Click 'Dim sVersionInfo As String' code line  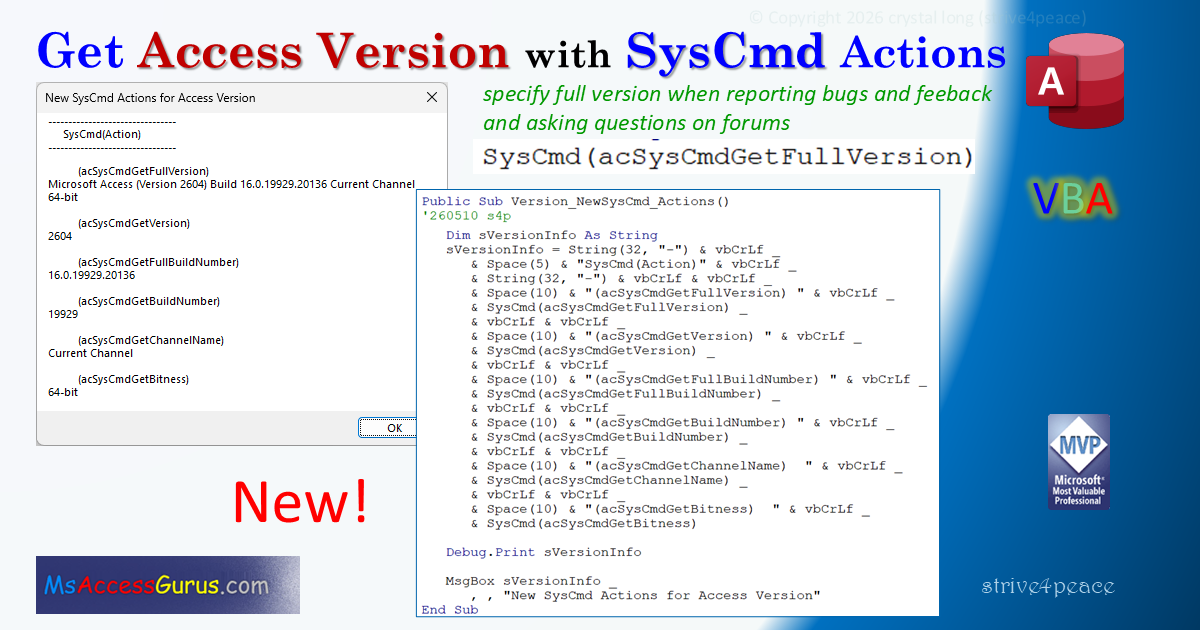click(552, 236)
